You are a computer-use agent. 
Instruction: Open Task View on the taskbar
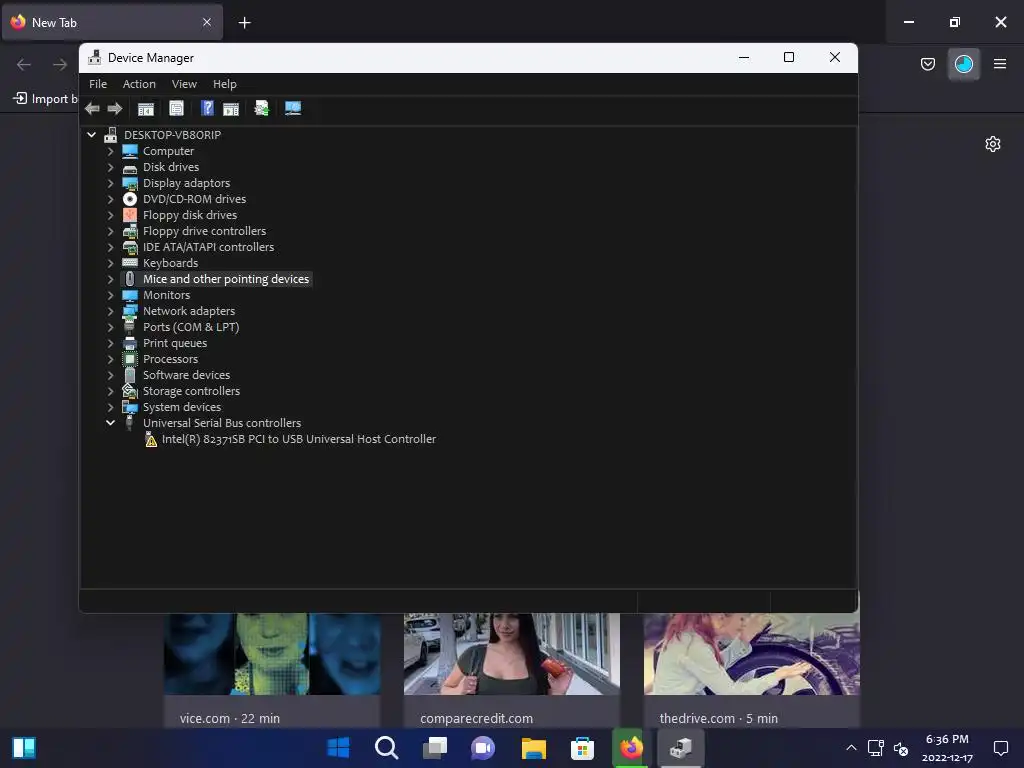click(x=435, y=748)
